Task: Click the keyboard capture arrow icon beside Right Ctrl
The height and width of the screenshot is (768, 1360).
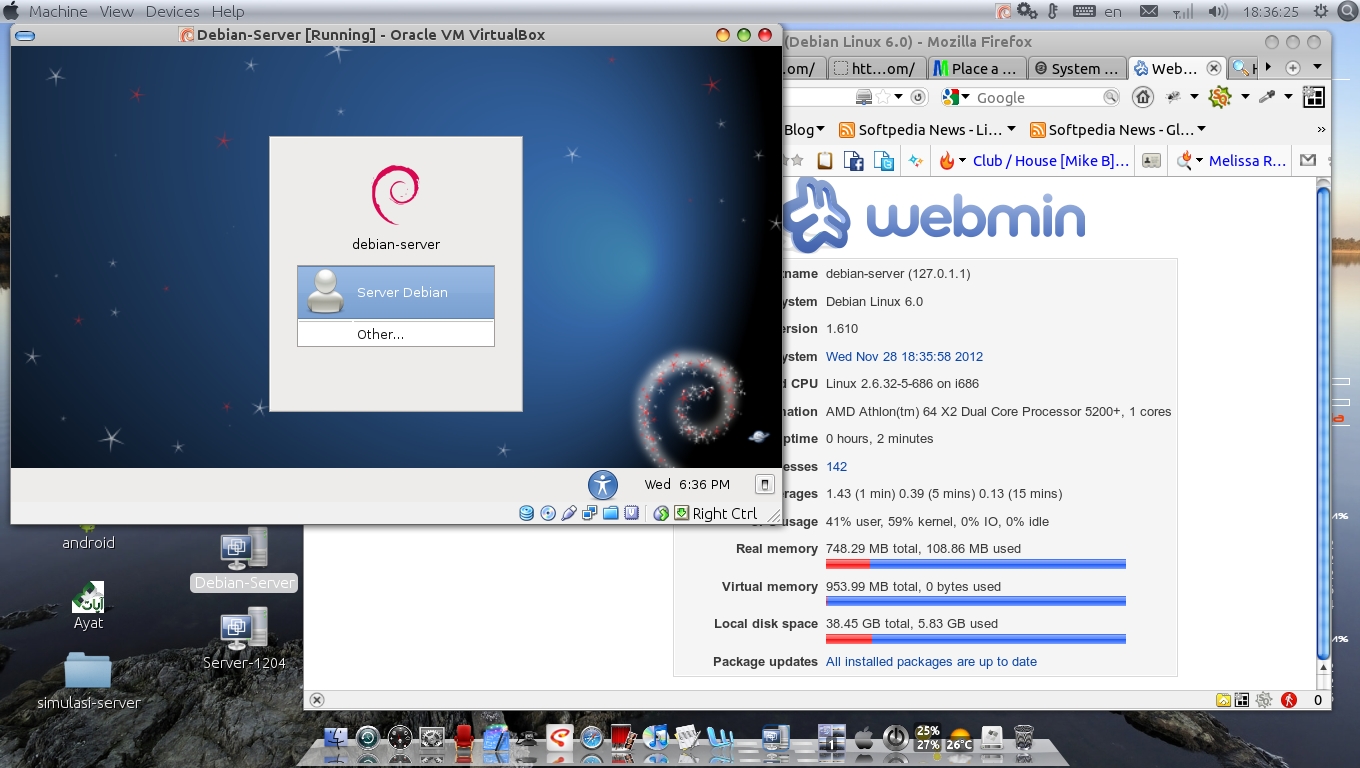Action: pyautogui.click(x=681, y=513)
